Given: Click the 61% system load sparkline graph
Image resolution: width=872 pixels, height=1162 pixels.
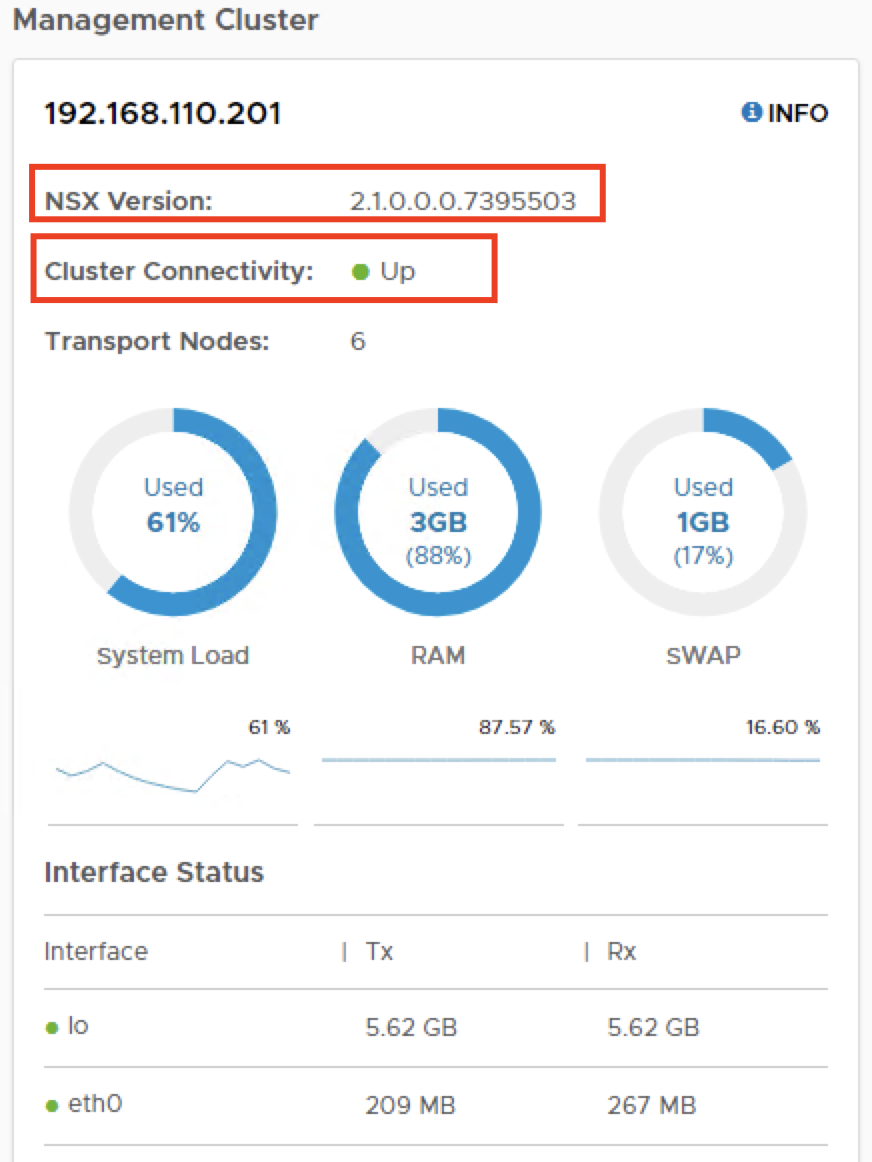Looking at the screenshot, I should (x=173, y=773).
